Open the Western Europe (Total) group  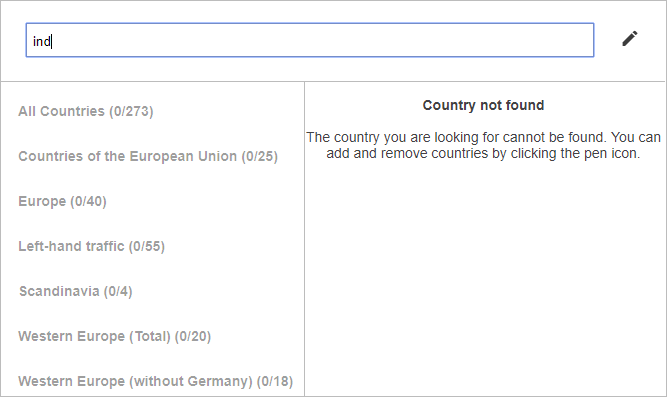coord(114,336)
